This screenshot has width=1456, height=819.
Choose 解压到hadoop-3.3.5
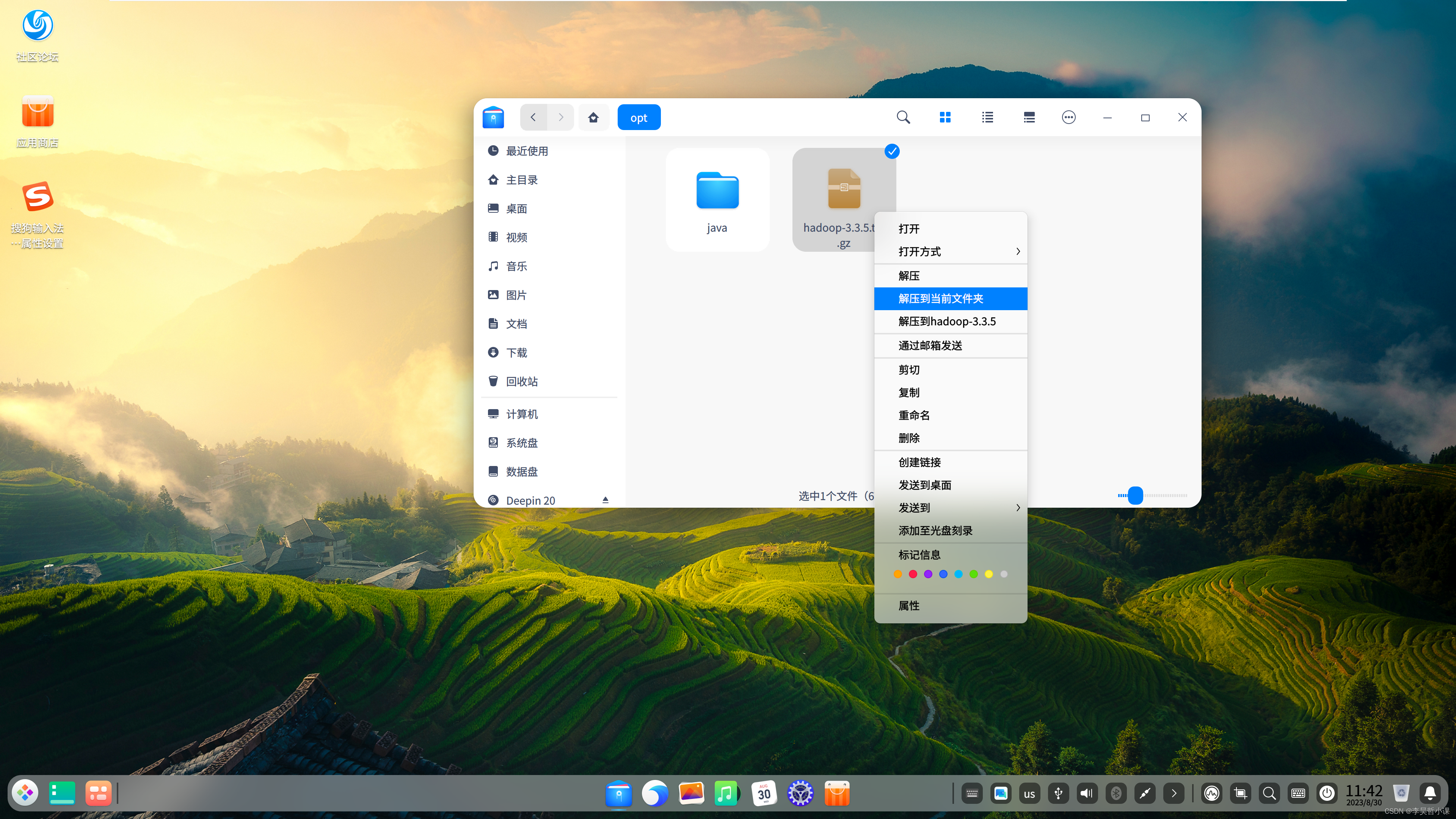tap(951, 321)
